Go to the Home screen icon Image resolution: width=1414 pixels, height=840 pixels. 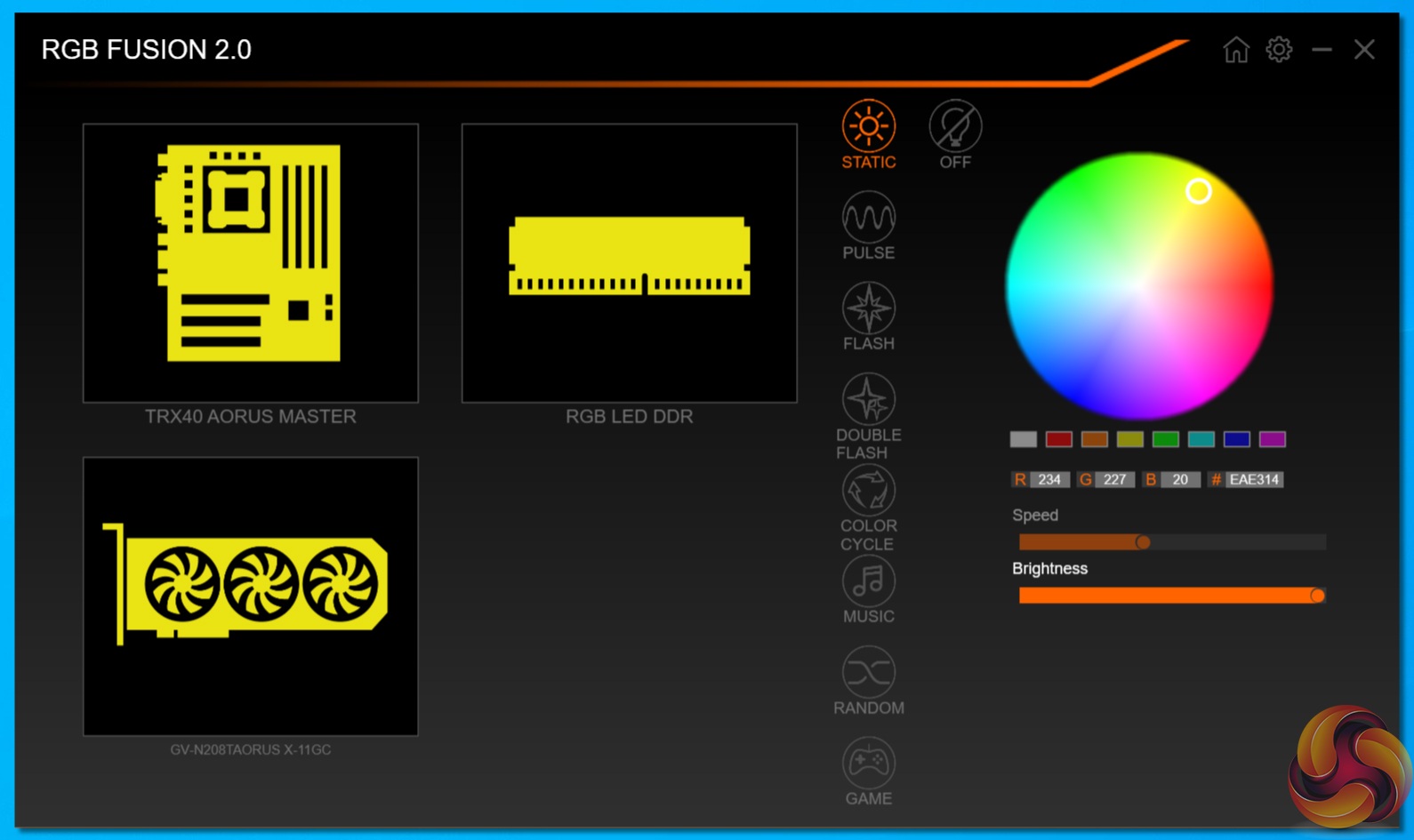(1235, 50)
